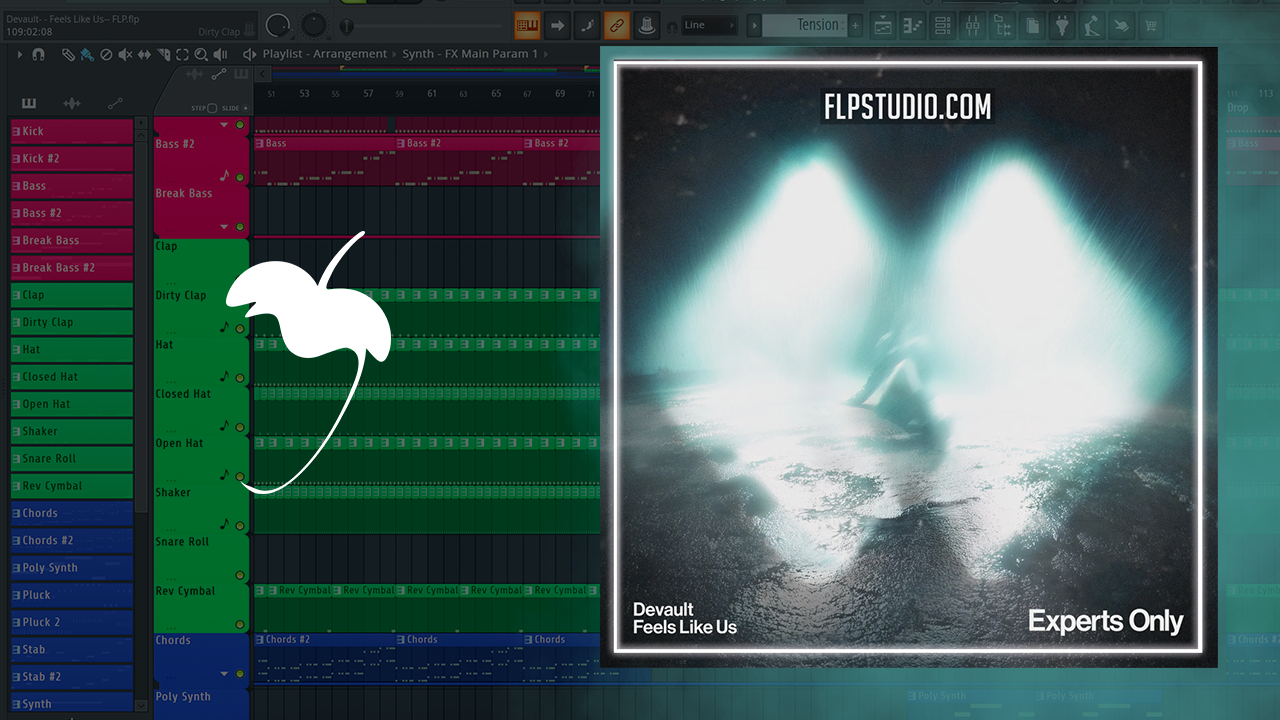Select the Mute tool in playlist toolbar
The height and width of the screenshot is (720, 1280).
click(125, 54)
